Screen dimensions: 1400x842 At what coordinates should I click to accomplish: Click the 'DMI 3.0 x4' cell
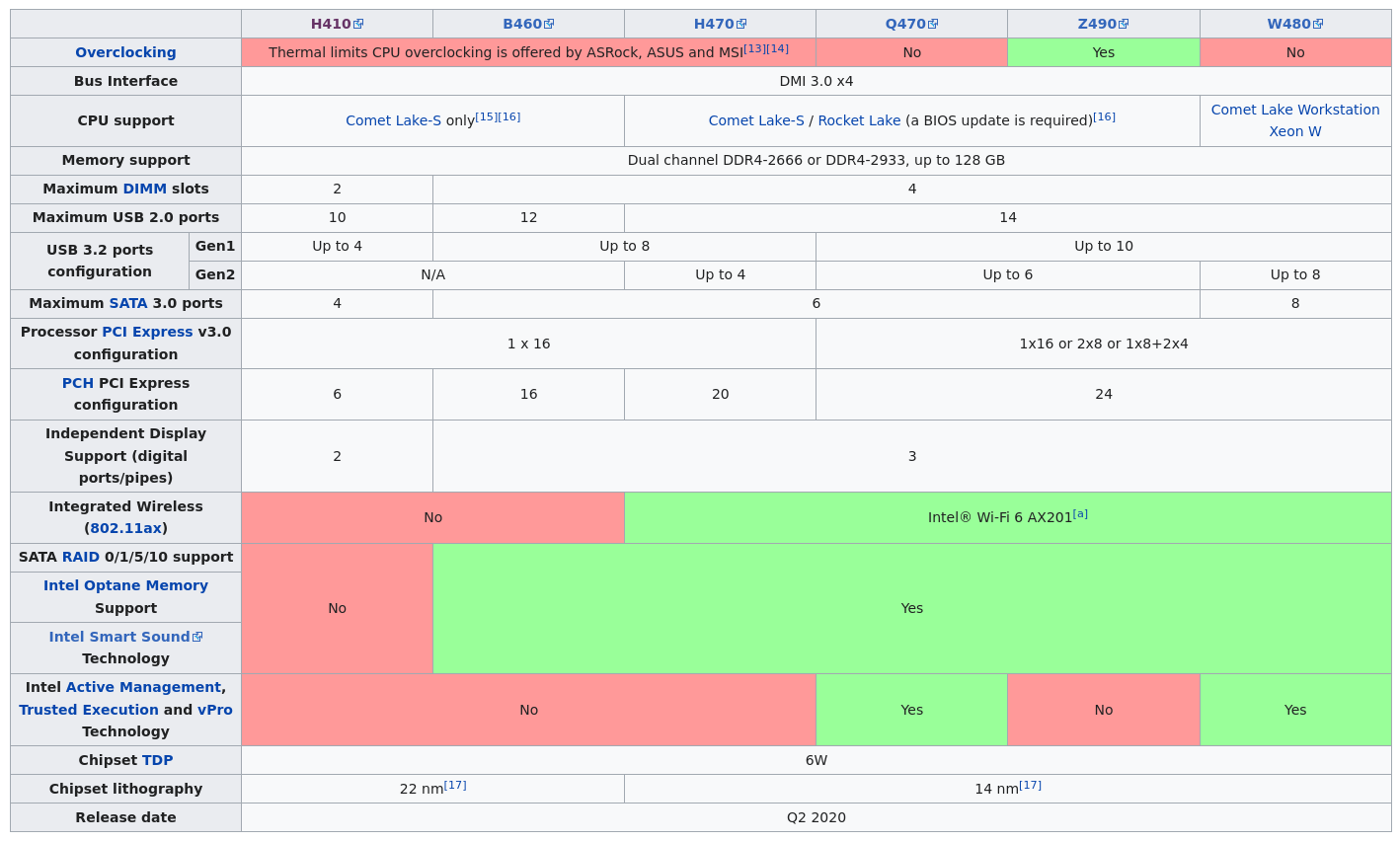pyautogui.click(x=817, y=81)
